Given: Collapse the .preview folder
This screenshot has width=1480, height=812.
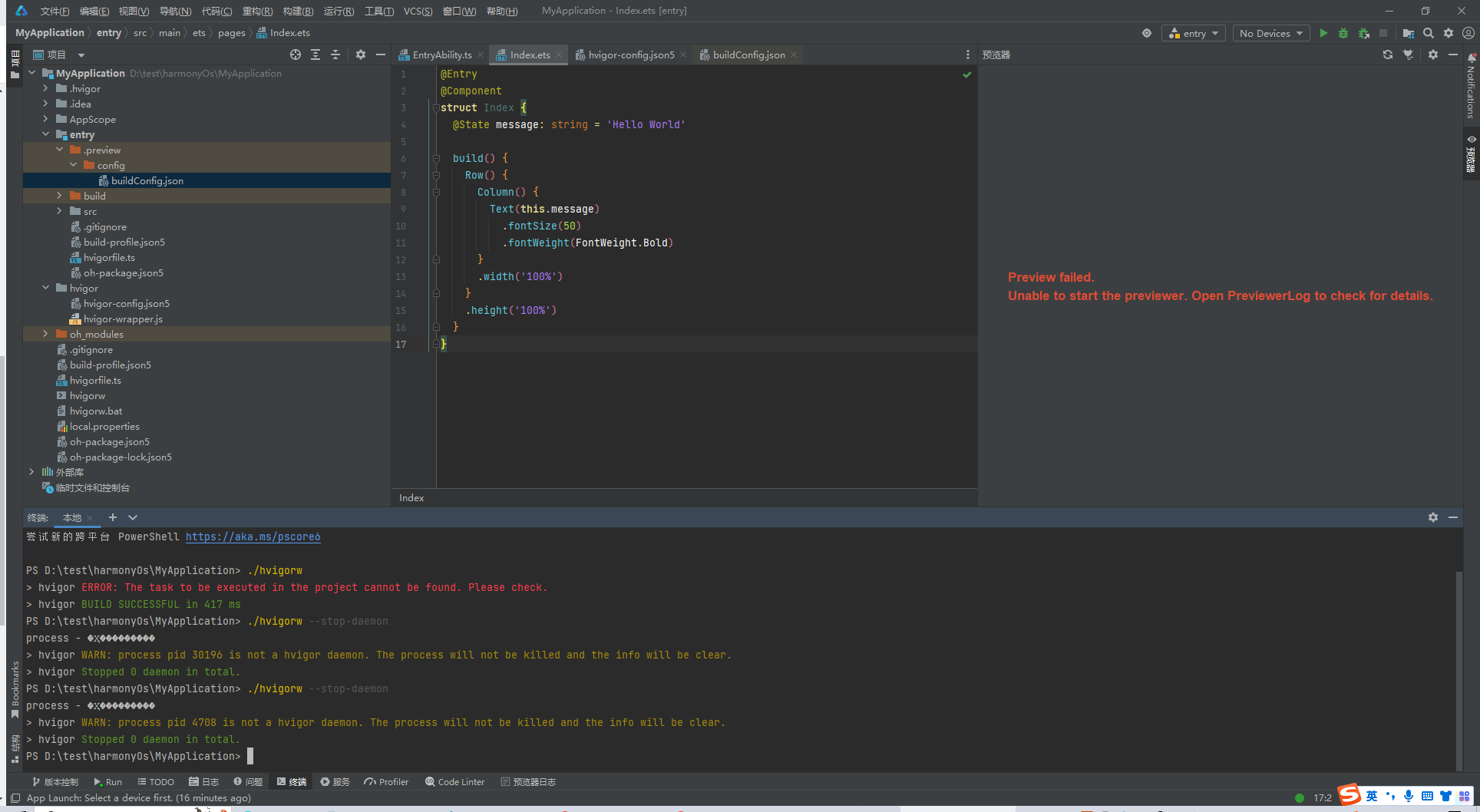Looking at the screenshot, I should (x=59, y=150).
